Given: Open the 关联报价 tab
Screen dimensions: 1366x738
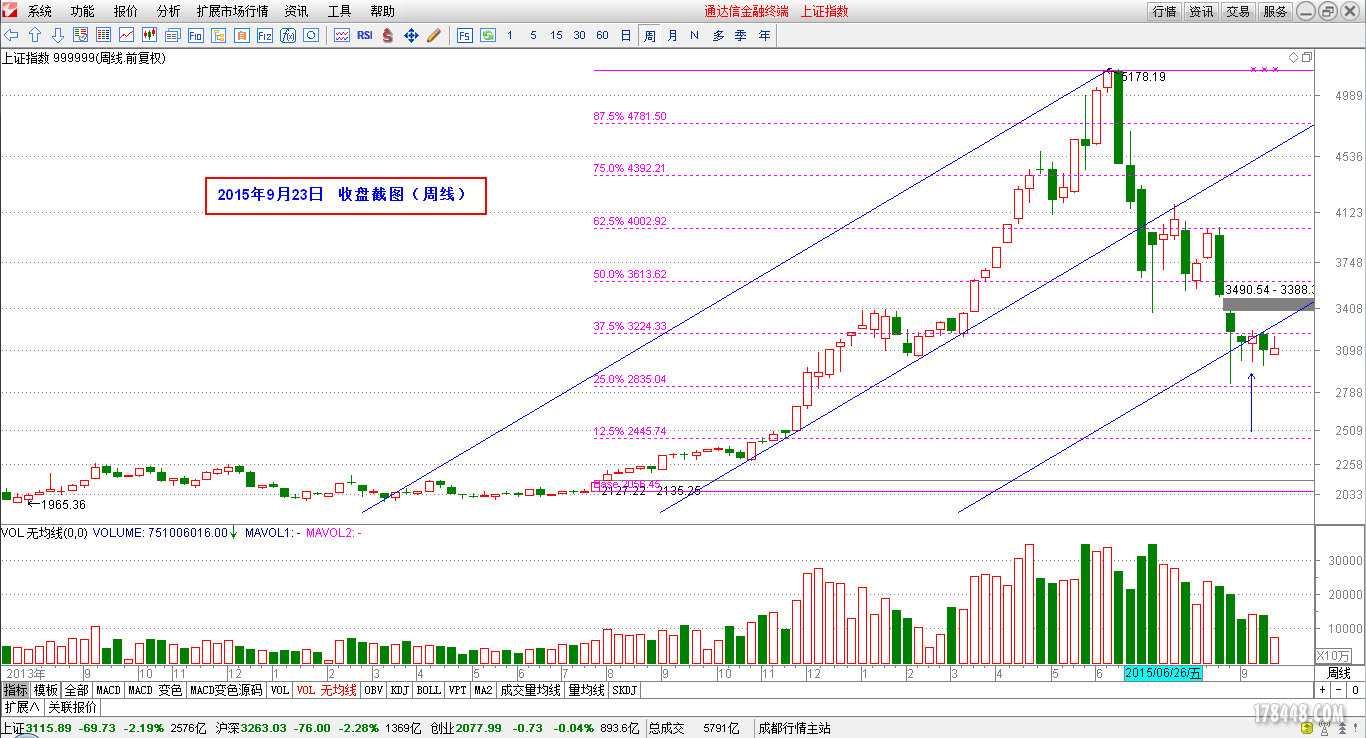Looking at the screenshot, I should (73, 707).
